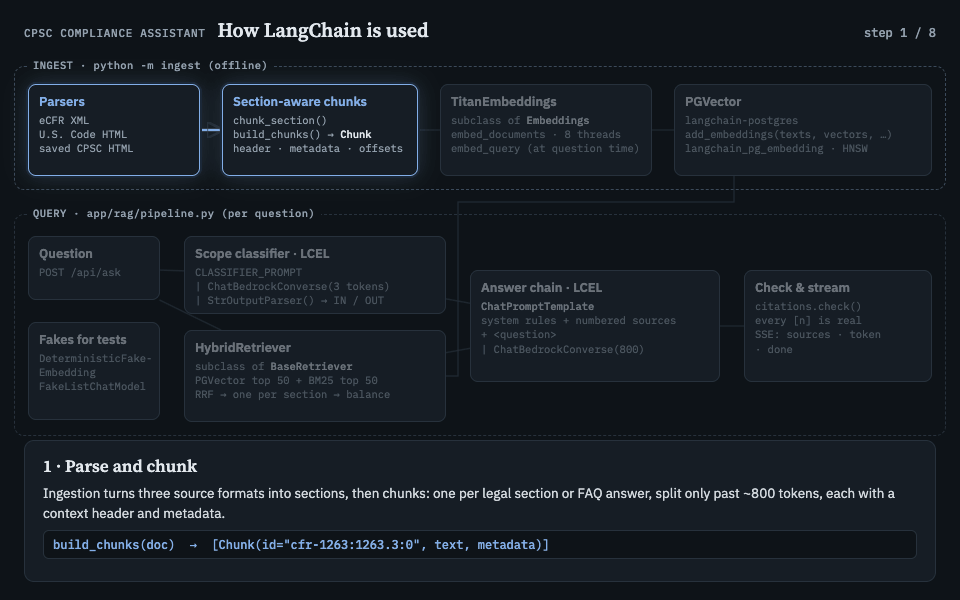Click the DeterministicFake-Embedding text
This screenshot has height=600, width=960.
point(95,366)
